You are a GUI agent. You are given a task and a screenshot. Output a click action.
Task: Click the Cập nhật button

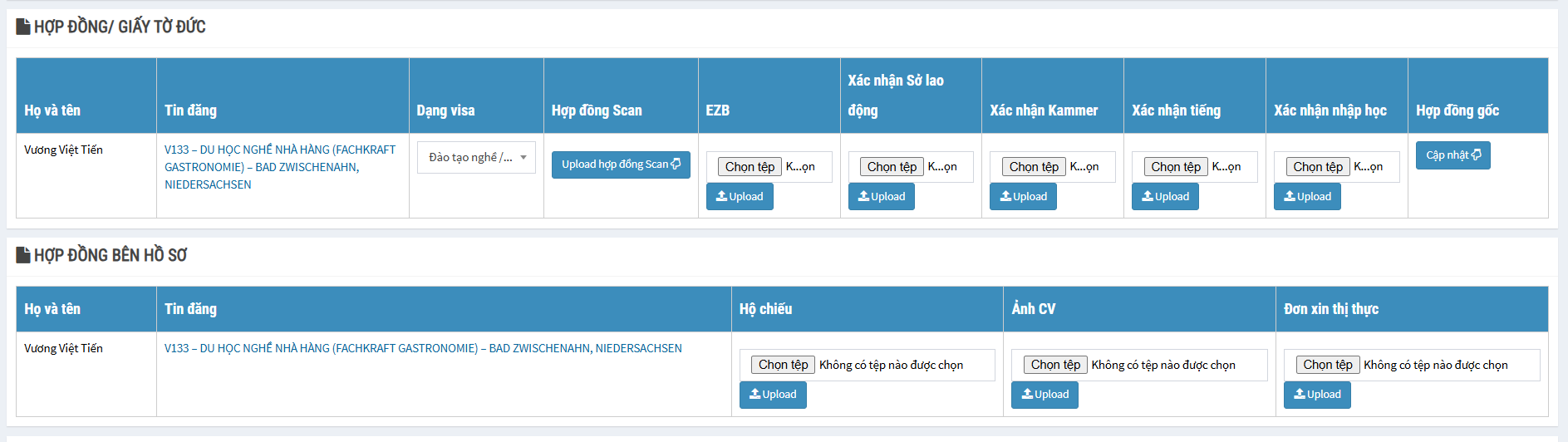[x=1452, y=155]
